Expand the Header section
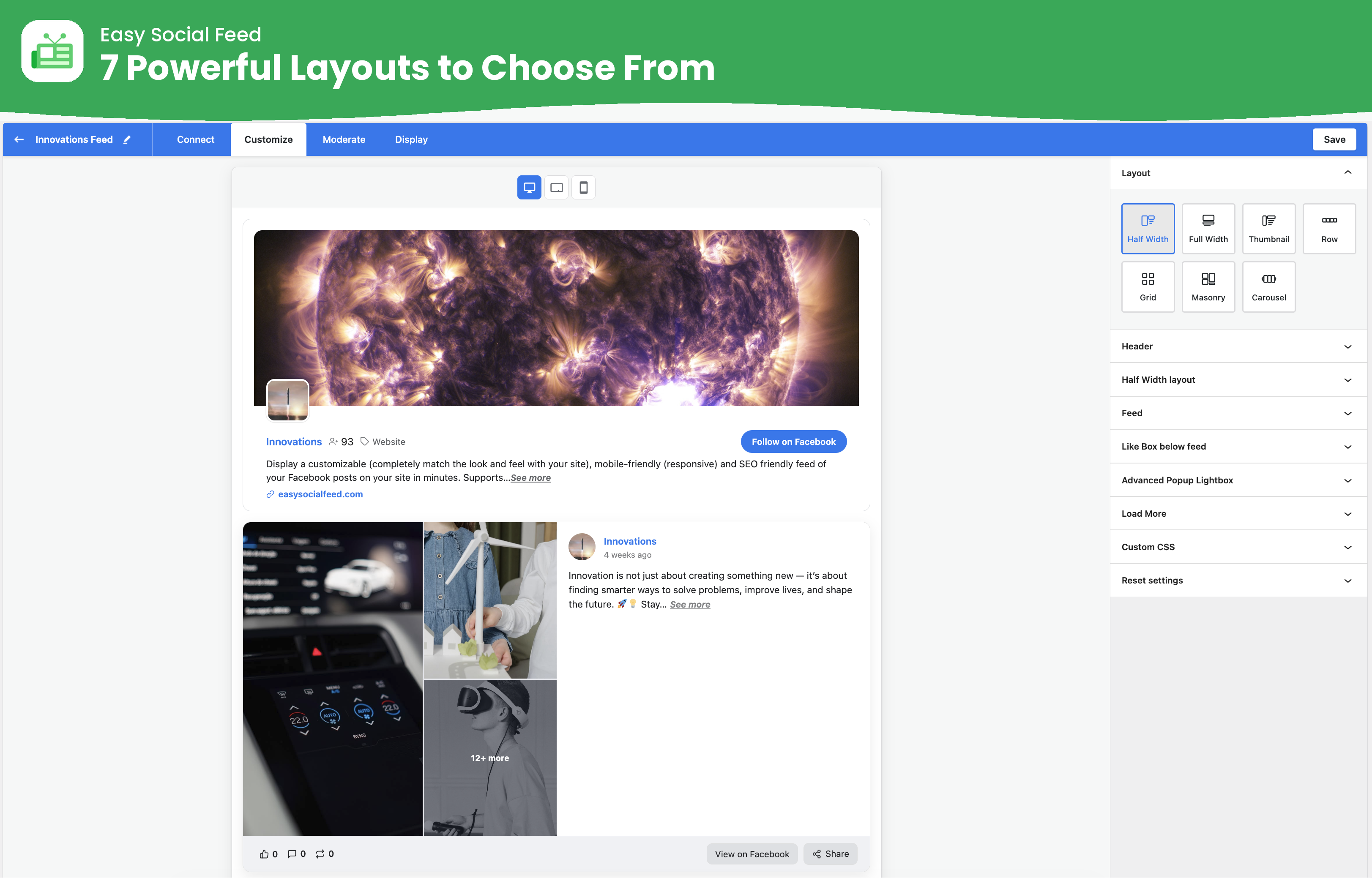This screenshot has height=878, width=1372. point(1238,346)
